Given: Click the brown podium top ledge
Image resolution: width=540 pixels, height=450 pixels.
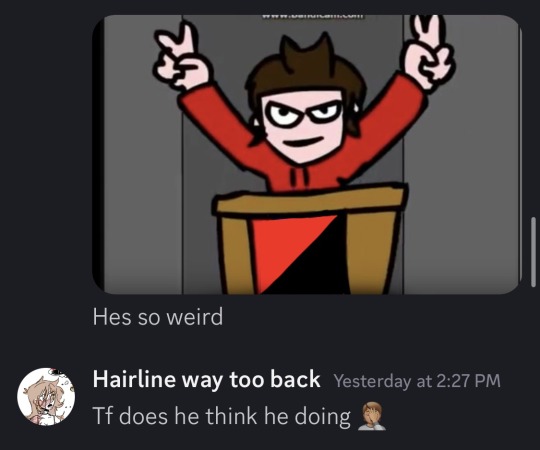Looking at the screenshot, I should 310,200.
